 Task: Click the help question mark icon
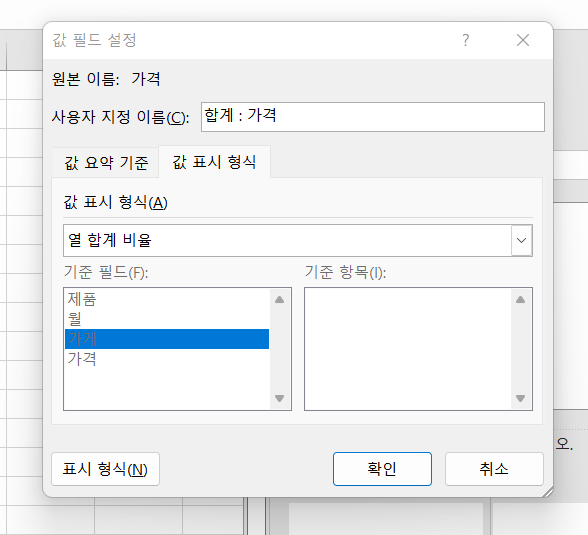point(465,40)
